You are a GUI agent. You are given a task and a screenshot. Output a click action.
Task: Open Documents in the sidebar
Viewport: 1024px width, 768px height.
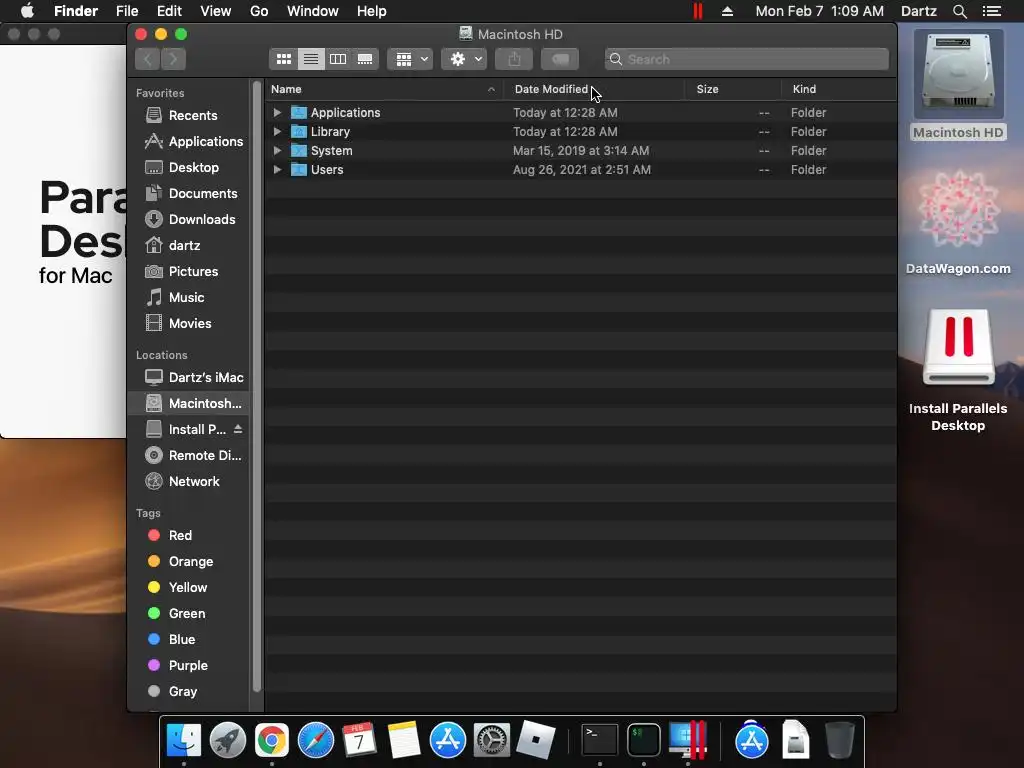pyautogui.click(x=189, y=193)
